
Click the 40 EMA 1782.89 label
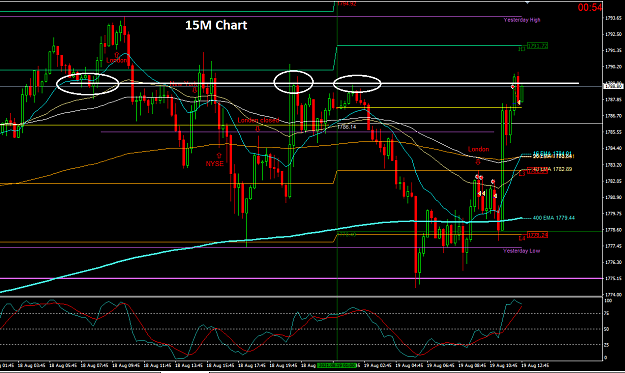(x=552, y=169)
